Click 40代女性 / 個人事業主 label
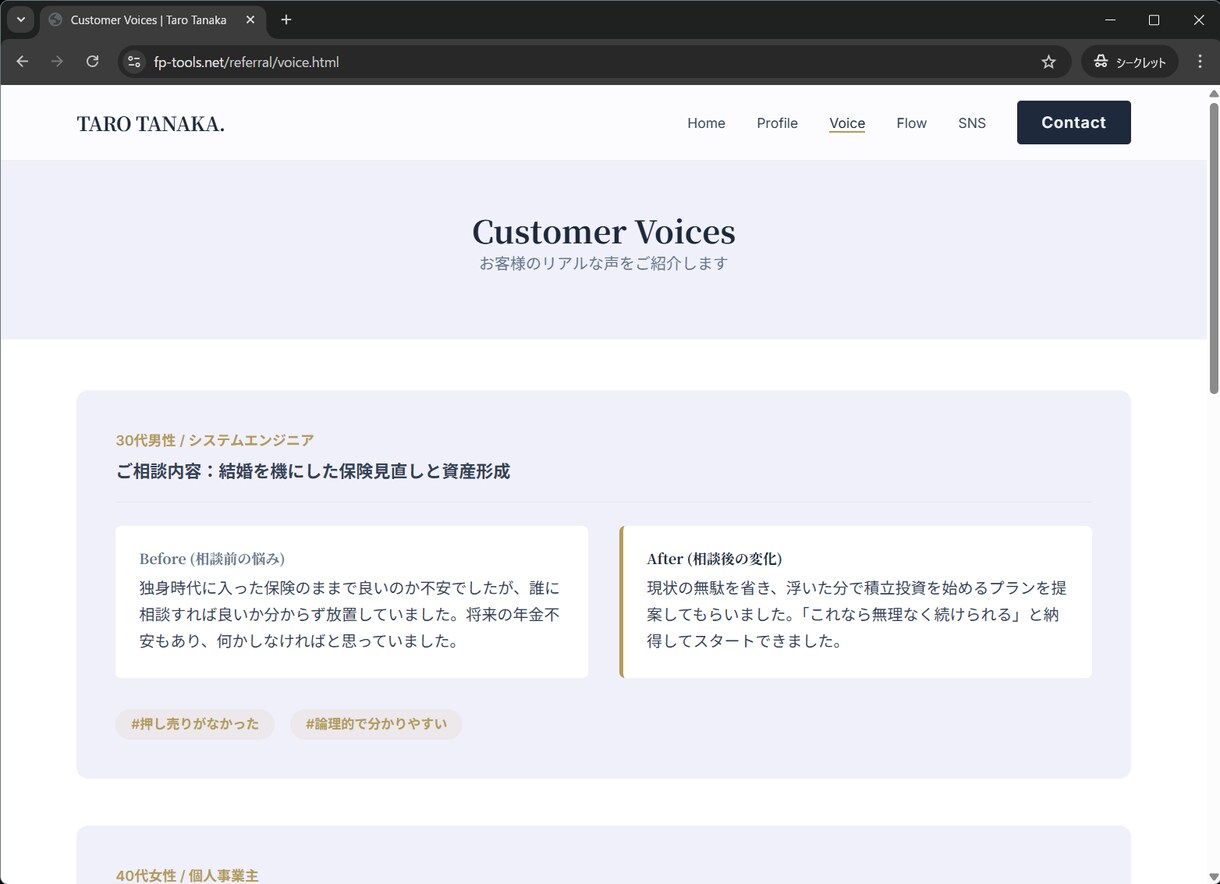 [187, 876]
